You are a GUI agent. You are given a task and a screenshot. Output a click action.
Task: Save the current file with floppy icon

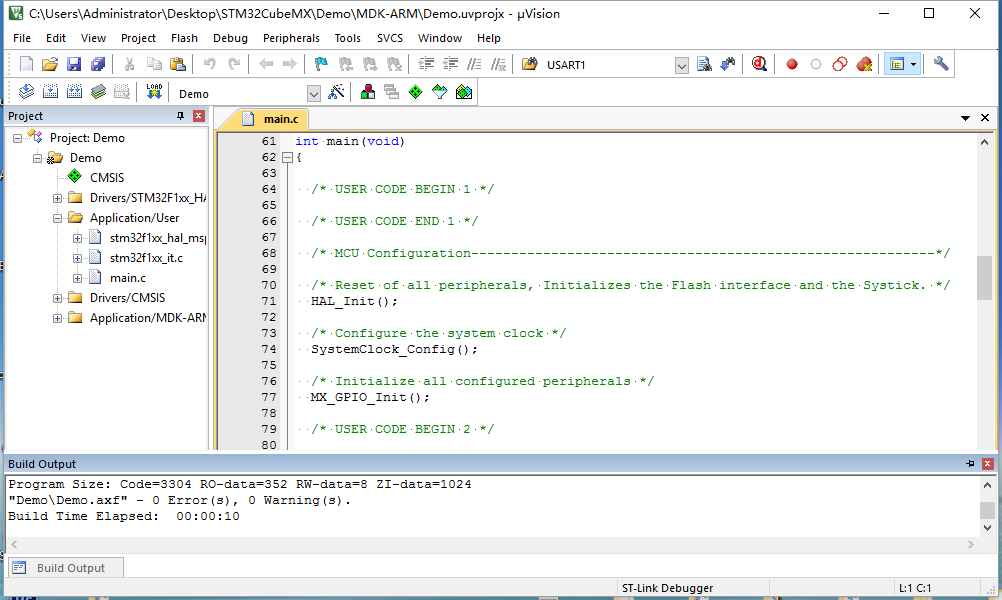pyautogui.click(x=74, y=64)
